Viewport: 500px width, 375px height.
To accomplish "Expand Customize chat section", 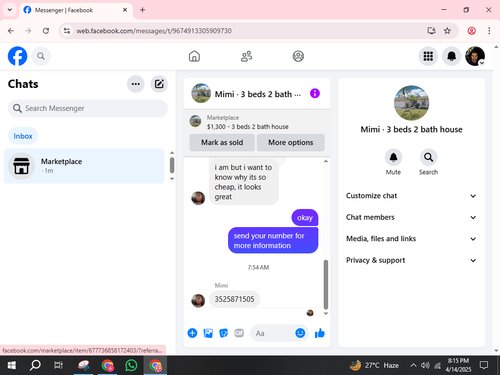I will pyautogui.click(x=411, y=196).
